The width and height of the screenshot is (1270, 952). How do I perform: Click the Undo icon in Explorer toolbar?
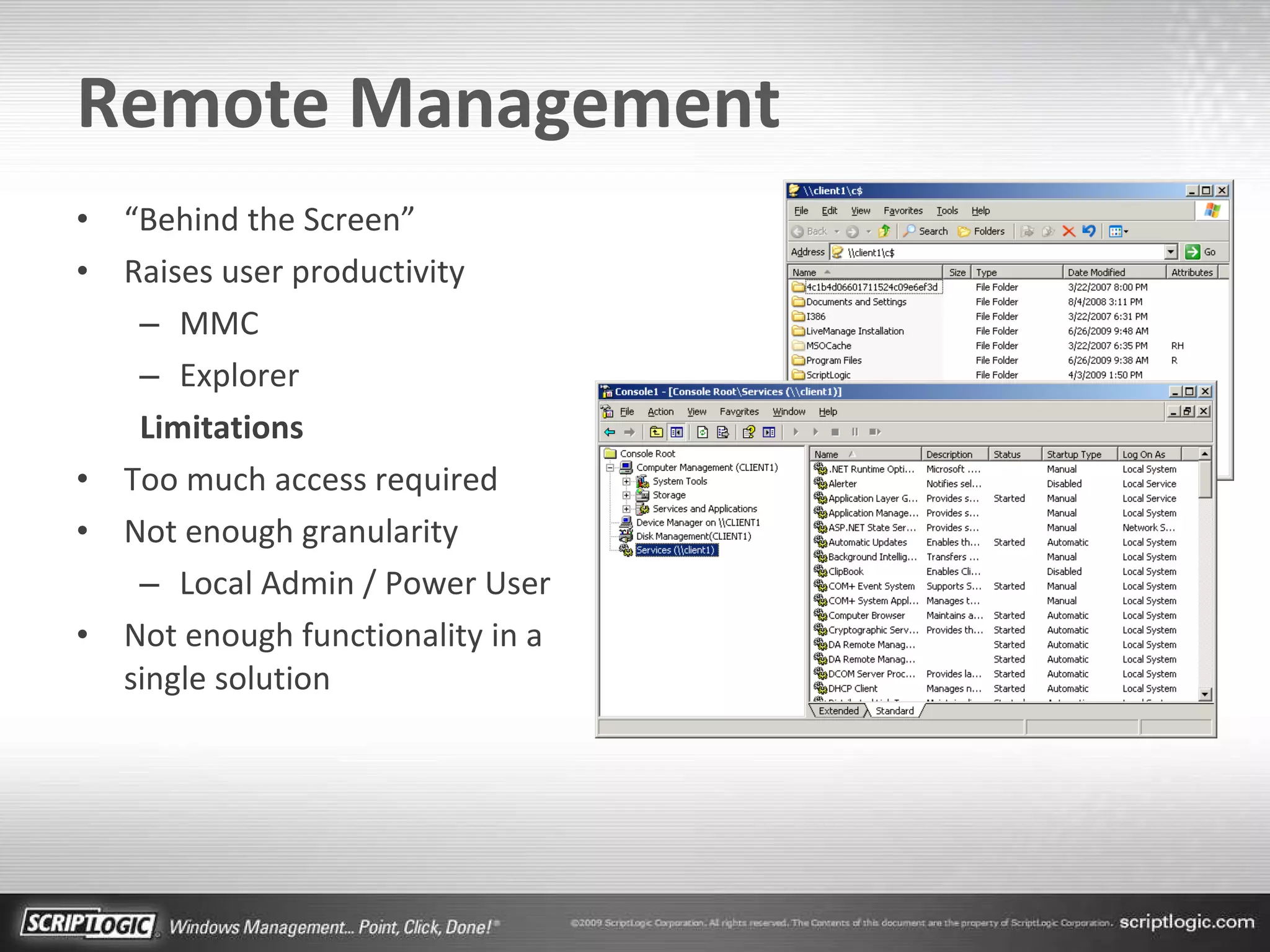pos(1089,231)
